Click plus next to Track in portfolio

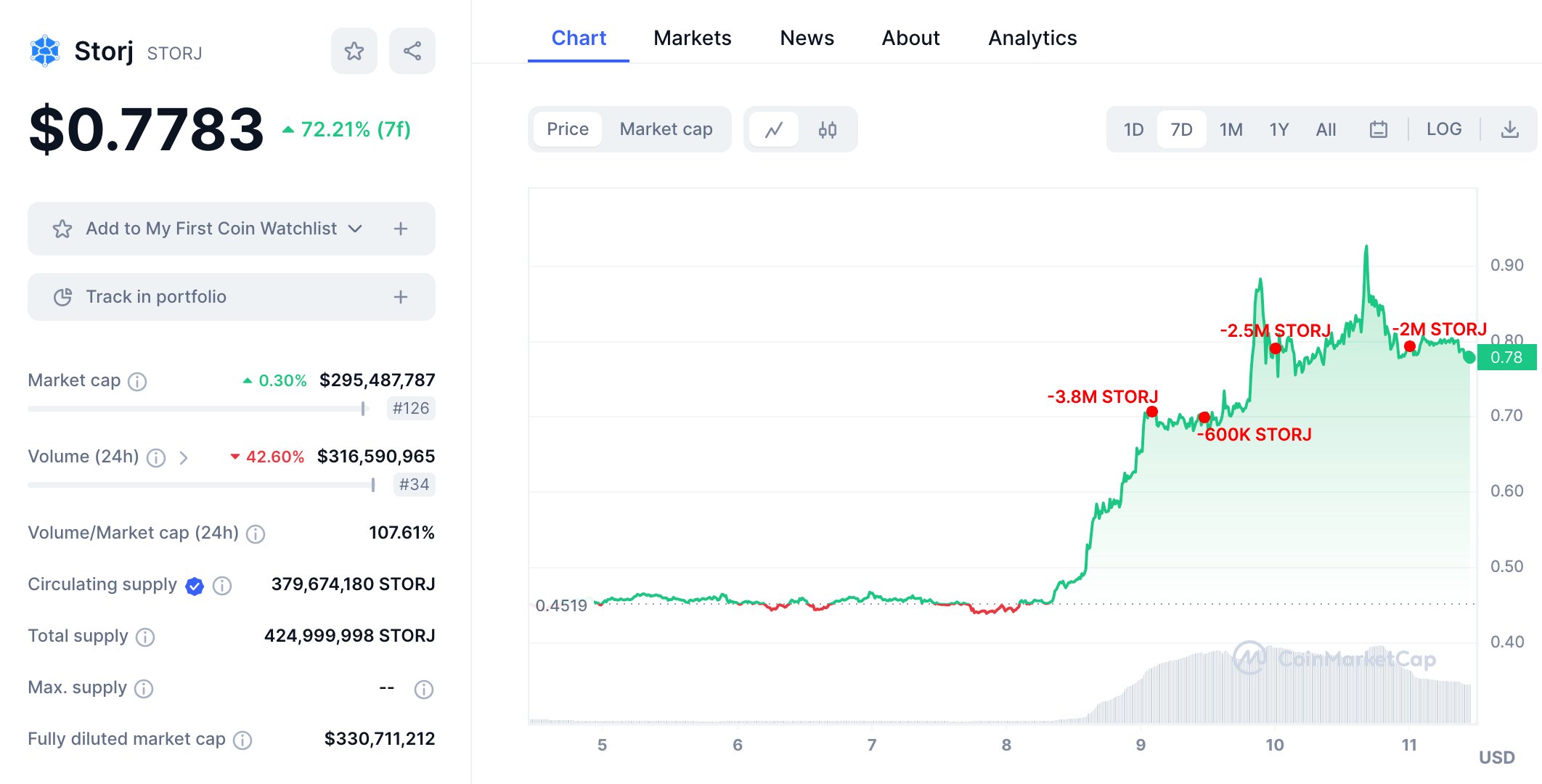tap(400, 297)
